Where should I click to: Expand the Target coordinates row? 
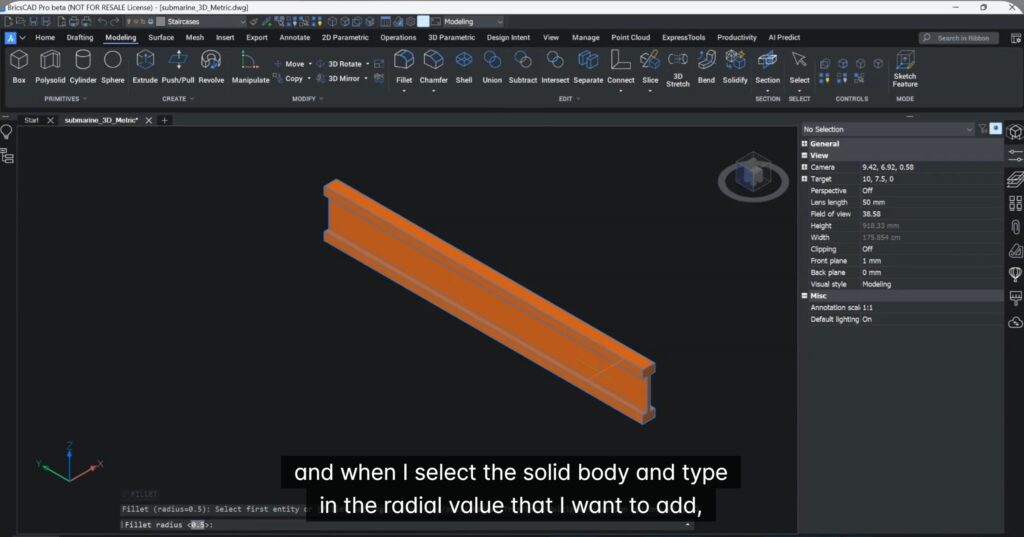805,179
